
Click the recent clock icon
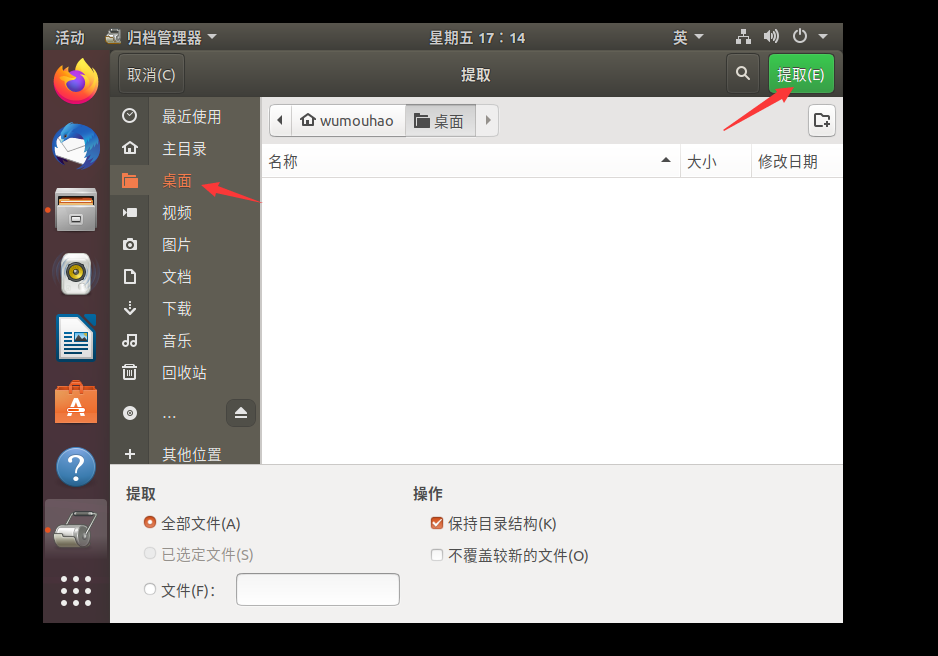click(x=130, y=116)
